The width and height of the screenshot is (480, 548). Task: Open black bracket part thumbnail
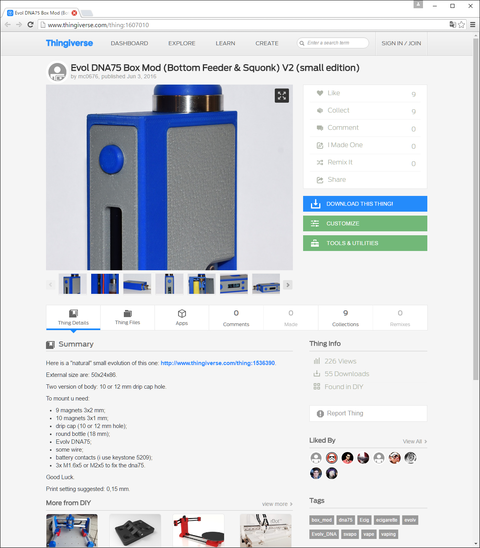[x=135, y=531]
